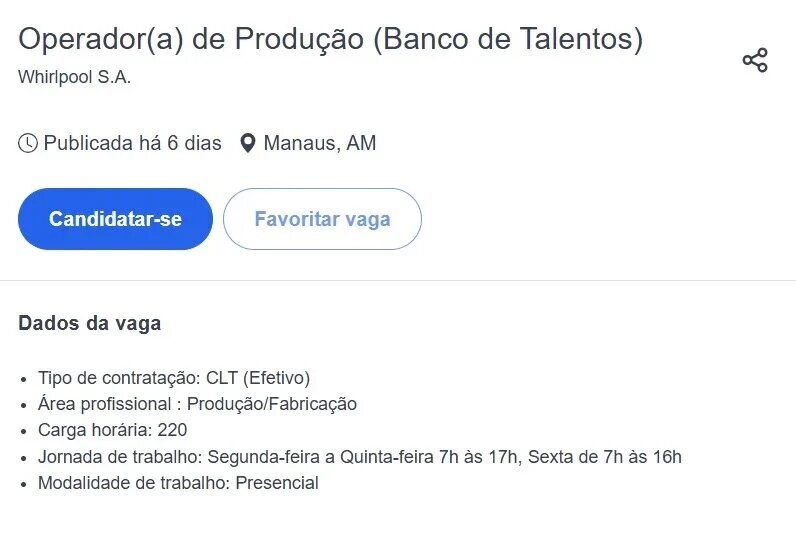Click the bullet before 'Jornada de trabalho'
Image resolution: width=796 pixels, height=533 pixels.
point(24,458)
